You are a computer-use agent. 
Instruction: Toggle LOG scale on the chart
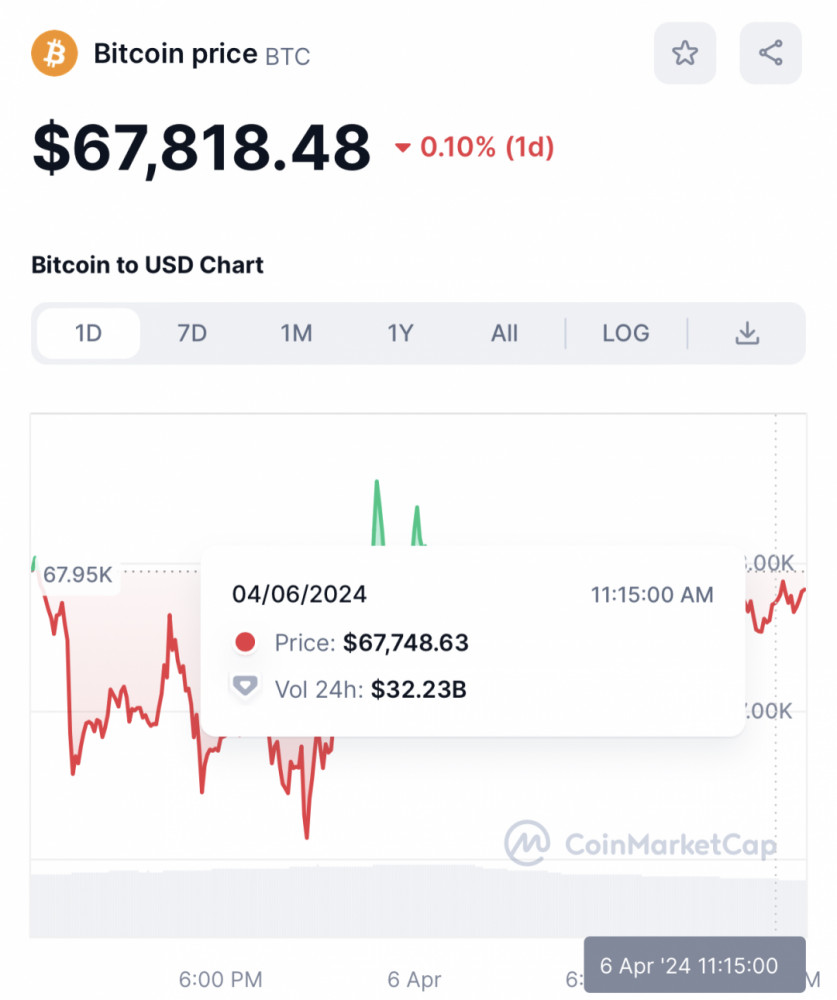(626, 333)
